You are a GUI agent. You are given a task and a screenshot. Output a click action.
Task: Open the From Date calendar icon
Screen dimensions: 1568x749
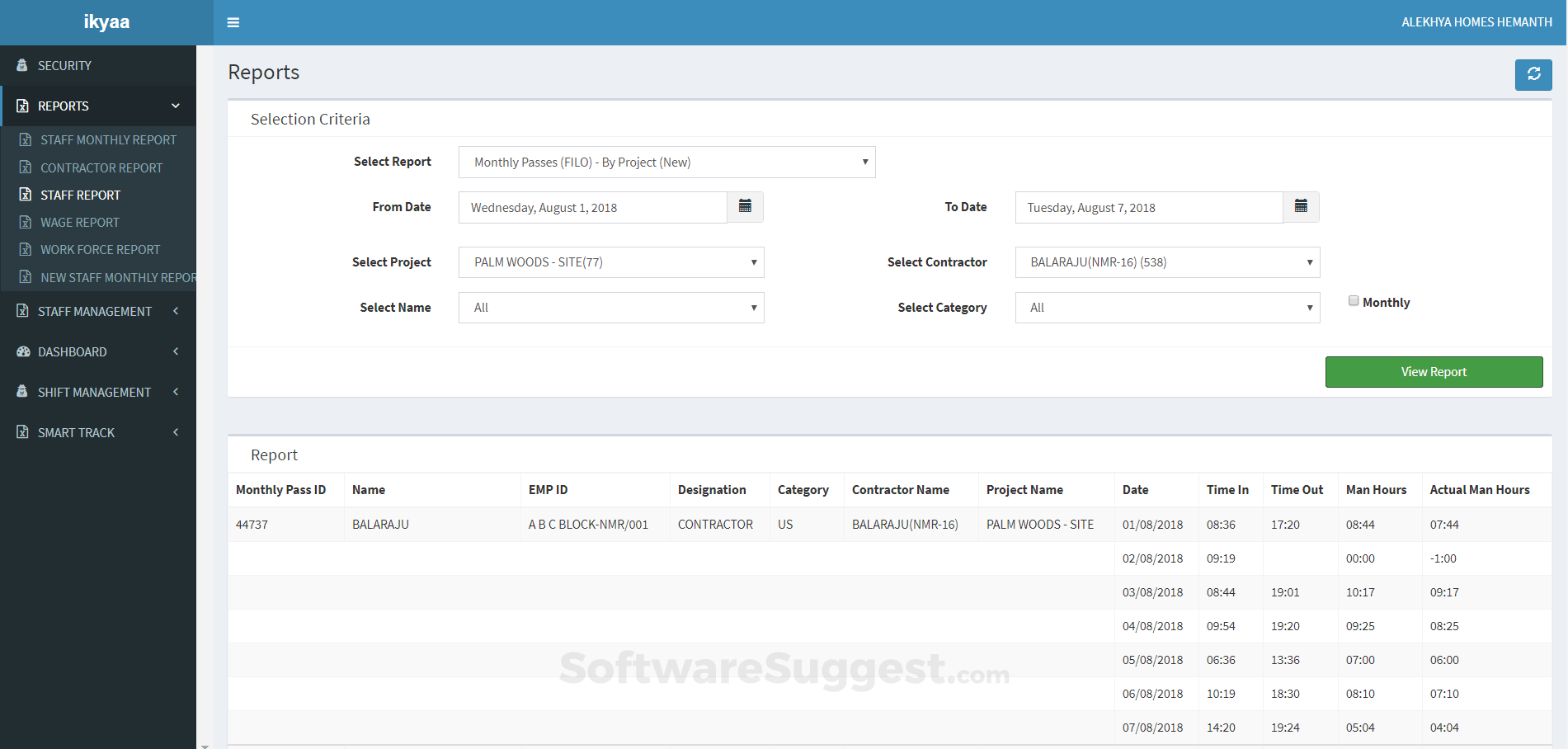click(x=745, y=207)
